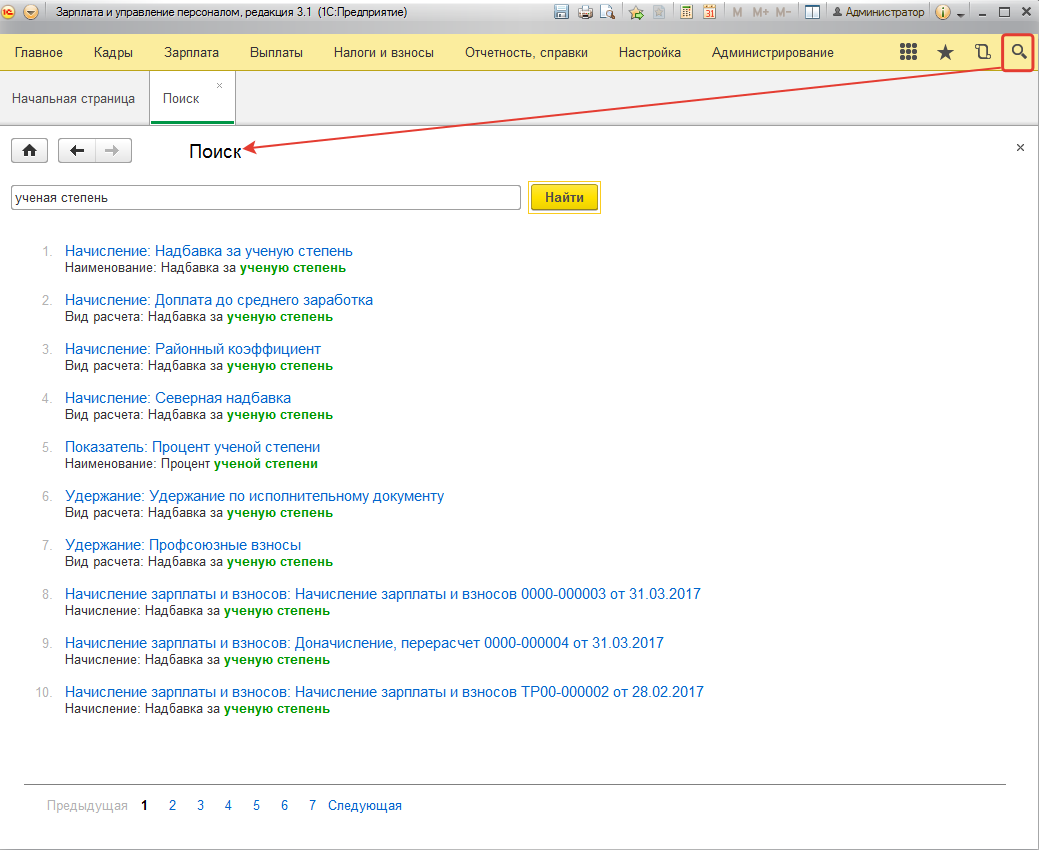Open result Начисление: Надбавка за ученую степень
This screenshot has height=850, width=1039.
pyautogui.click(x=209, y=251)
